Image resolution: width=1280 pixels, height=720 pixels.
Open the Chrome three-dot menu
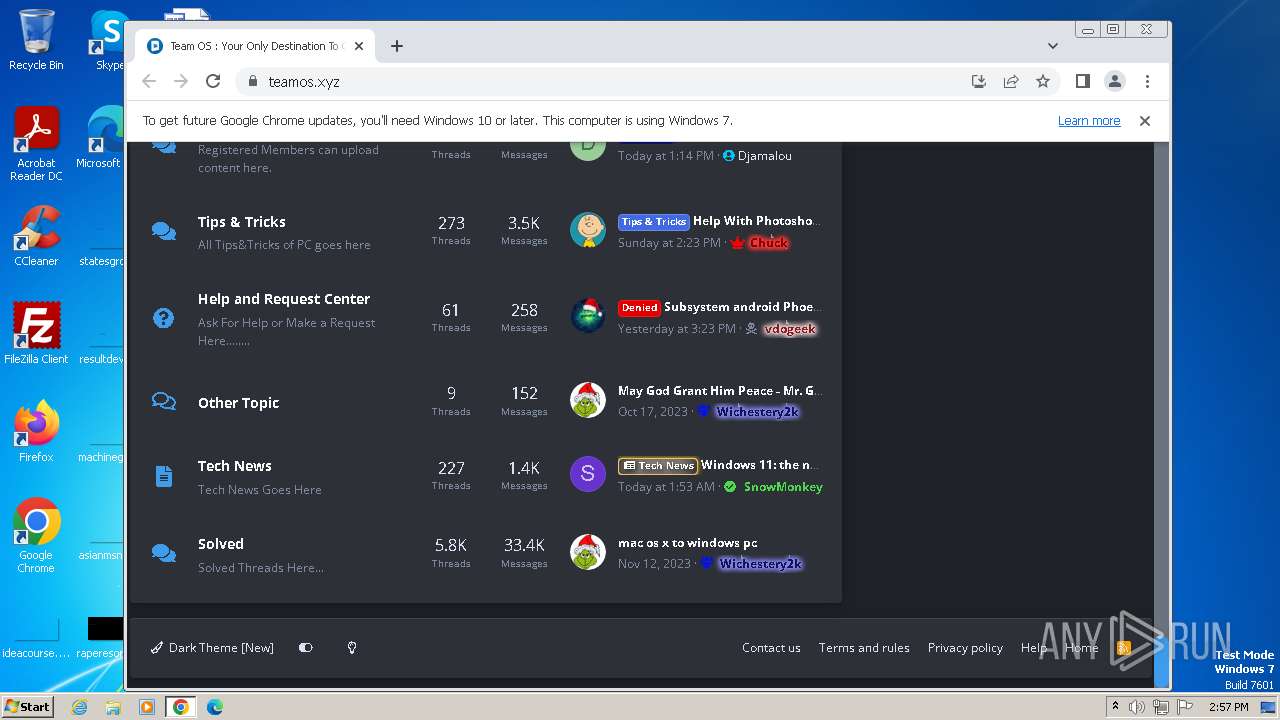tap(1147, 82)
